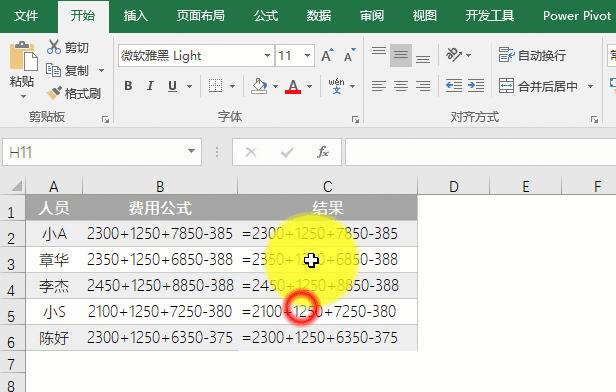Click Merge & Center (合并后居中)

[538, 86]
